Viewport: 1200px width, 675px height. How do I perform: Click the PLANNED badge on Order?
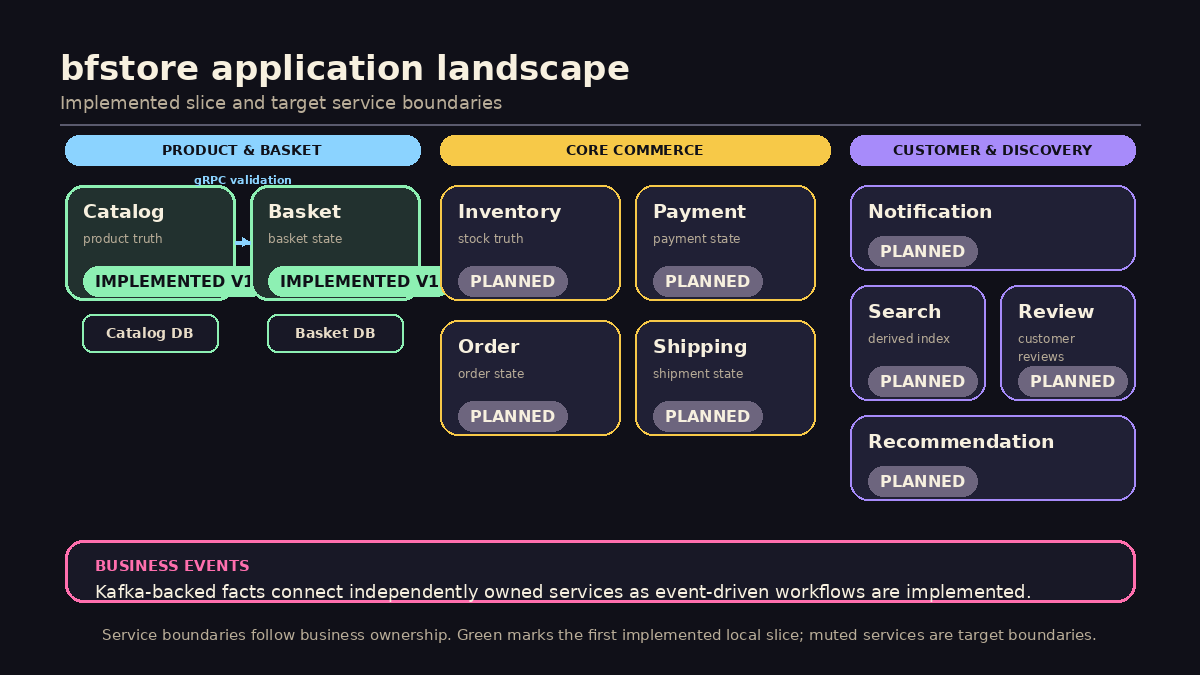coord(513,416)
